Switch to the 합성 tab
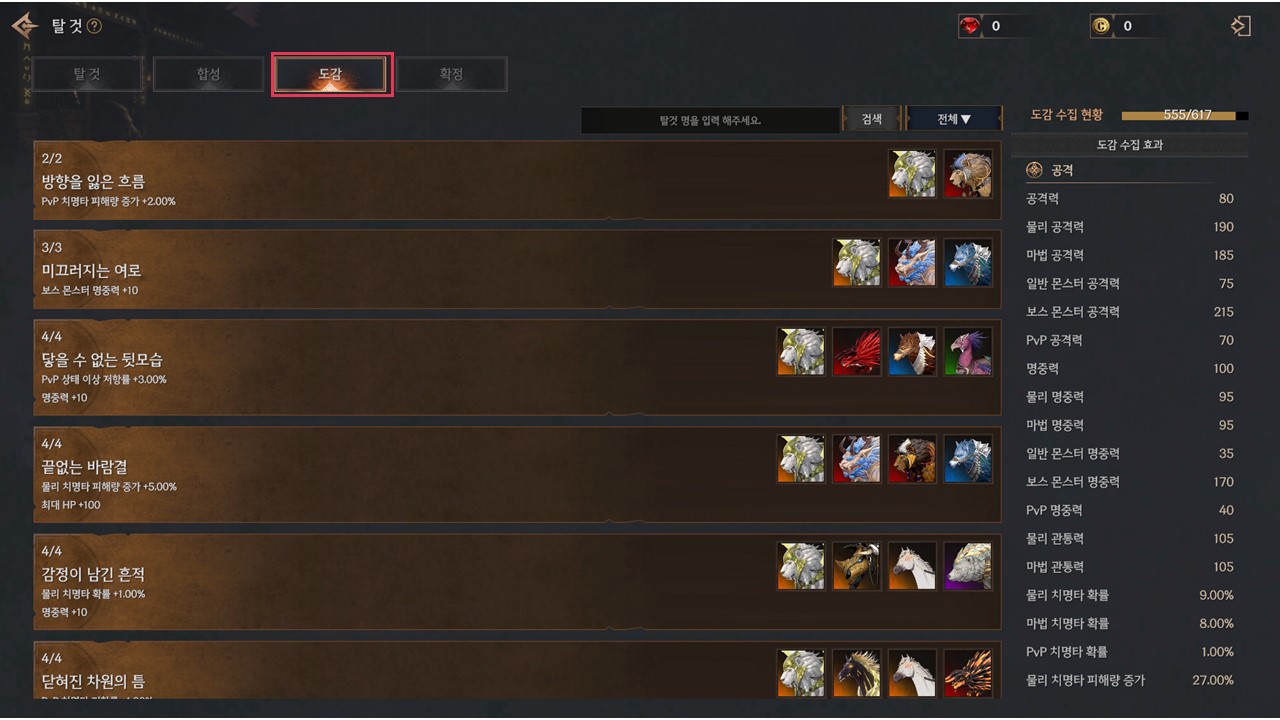Image resolution: width=1280 pixels, height=720 pixels. tap(209, 74)
